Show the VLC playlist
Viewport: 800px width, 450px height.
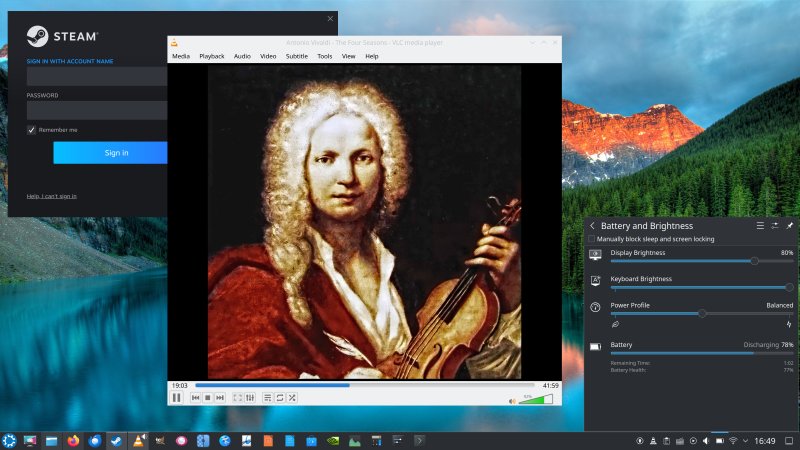268,398
